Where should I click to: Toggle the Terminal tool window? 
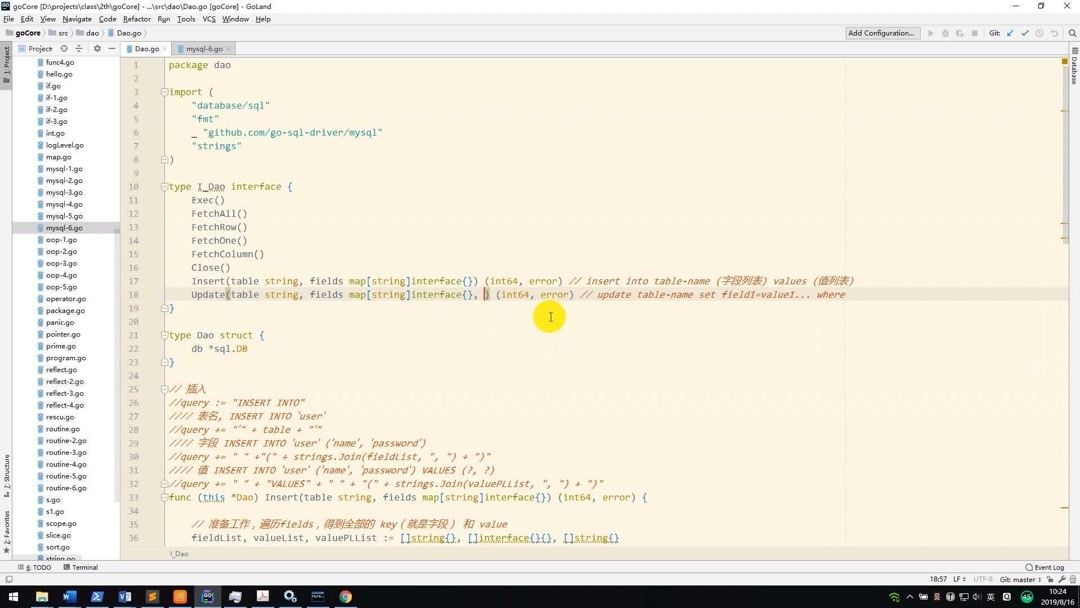83,567
